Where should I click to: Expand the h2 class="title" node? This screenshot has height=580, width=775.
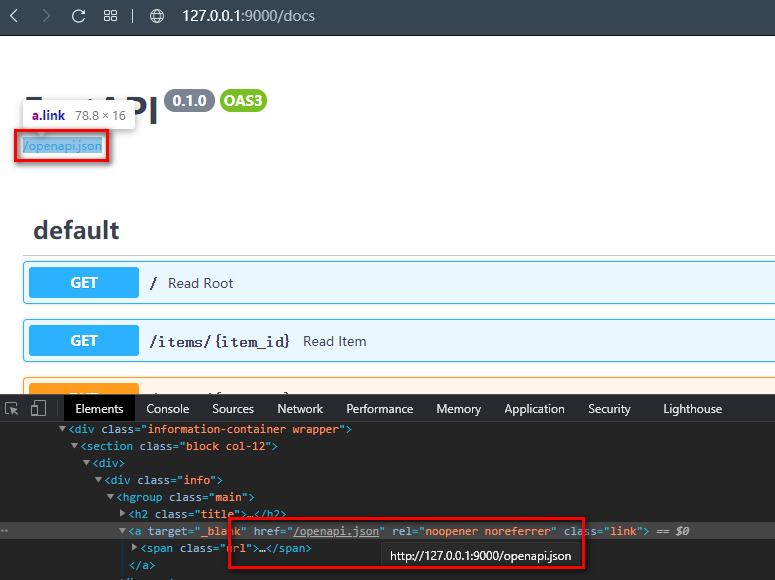pyautogui.click(x=123, y=514)
